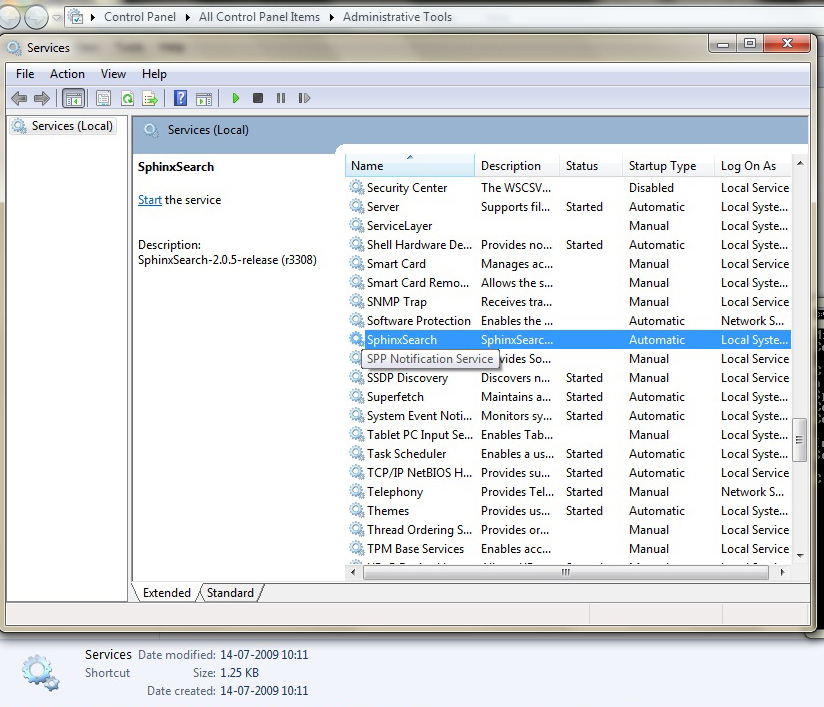The image size is (824, 707).
Task: Select the SSDP Discovery service row
Action: 569,377
